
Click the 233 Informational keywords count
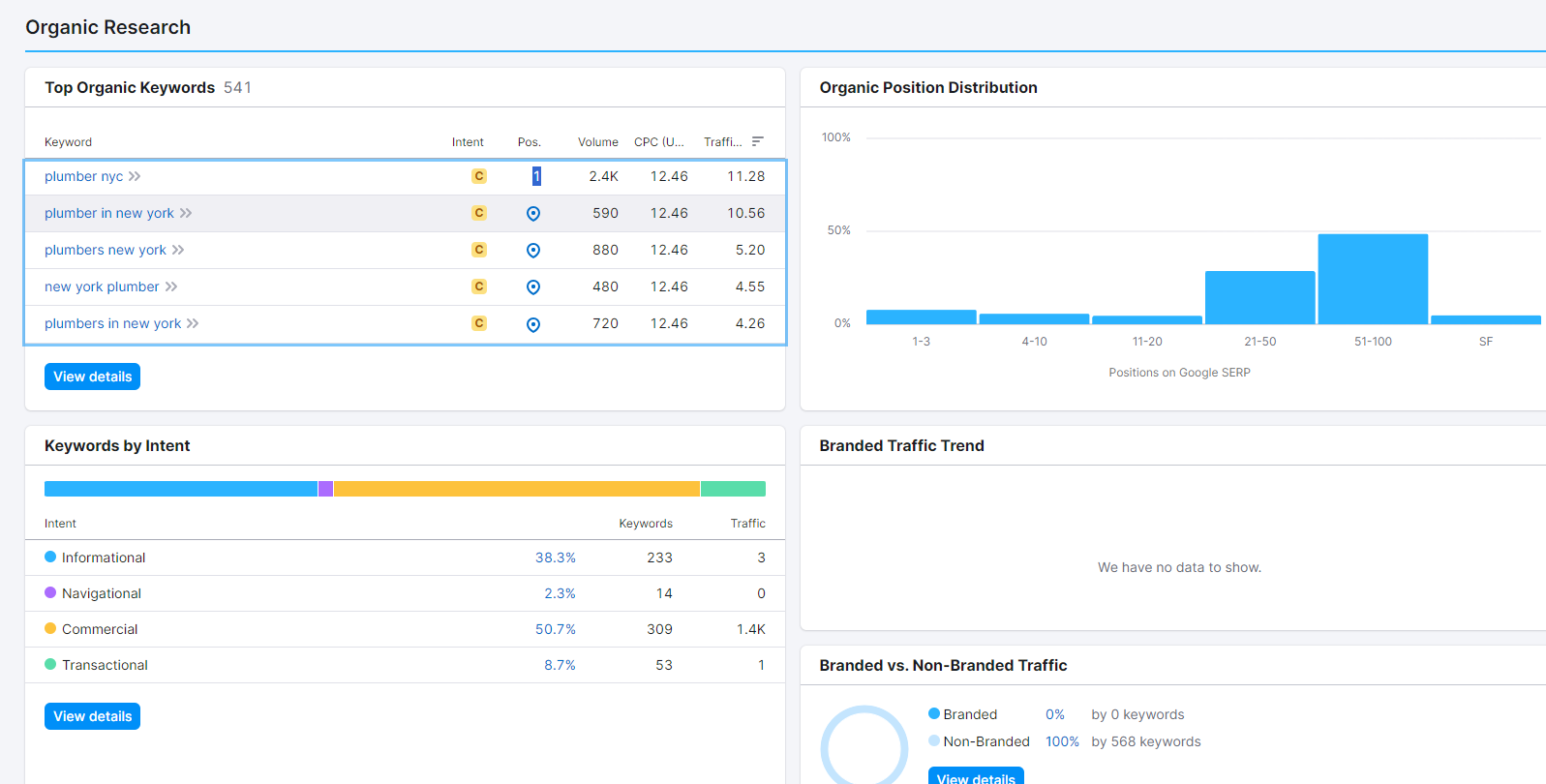(x=660, y=558)
